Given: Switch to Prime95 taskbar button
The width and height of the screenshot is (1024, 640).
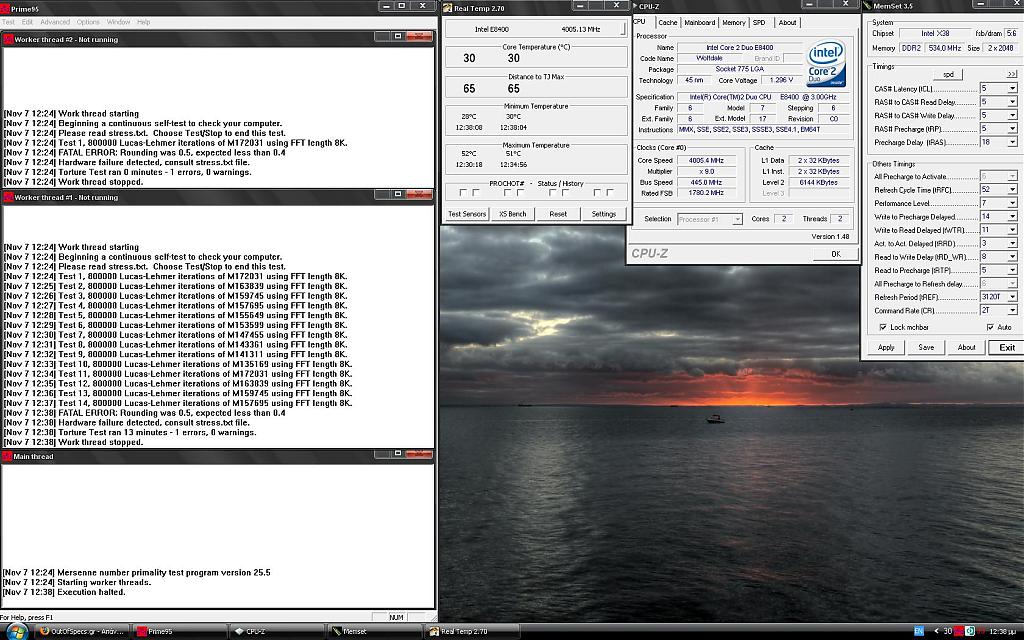Looking at the screenshot, I should click(x=178, y=632).
